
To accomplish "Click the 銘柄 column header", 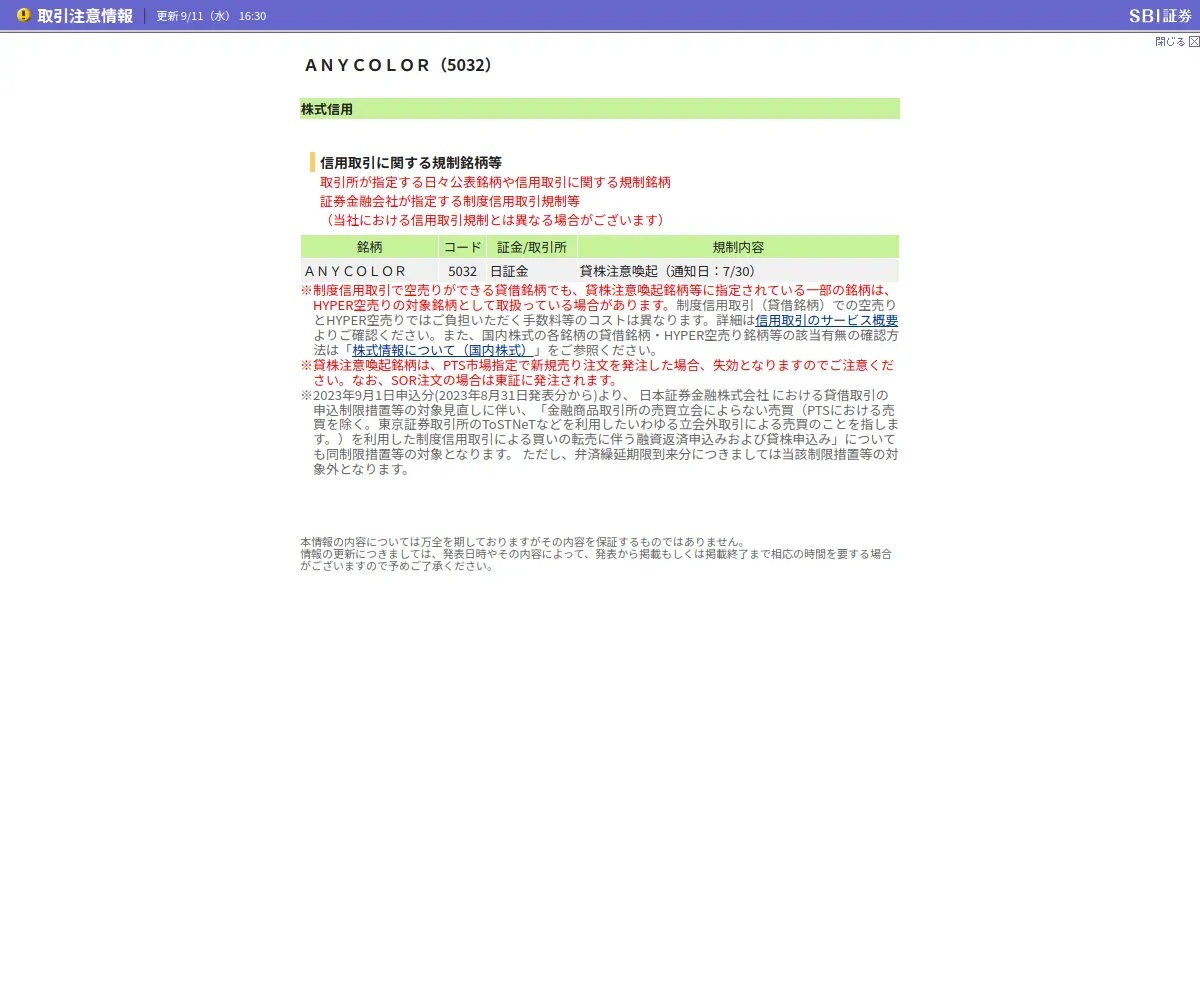I will point(369,247).
